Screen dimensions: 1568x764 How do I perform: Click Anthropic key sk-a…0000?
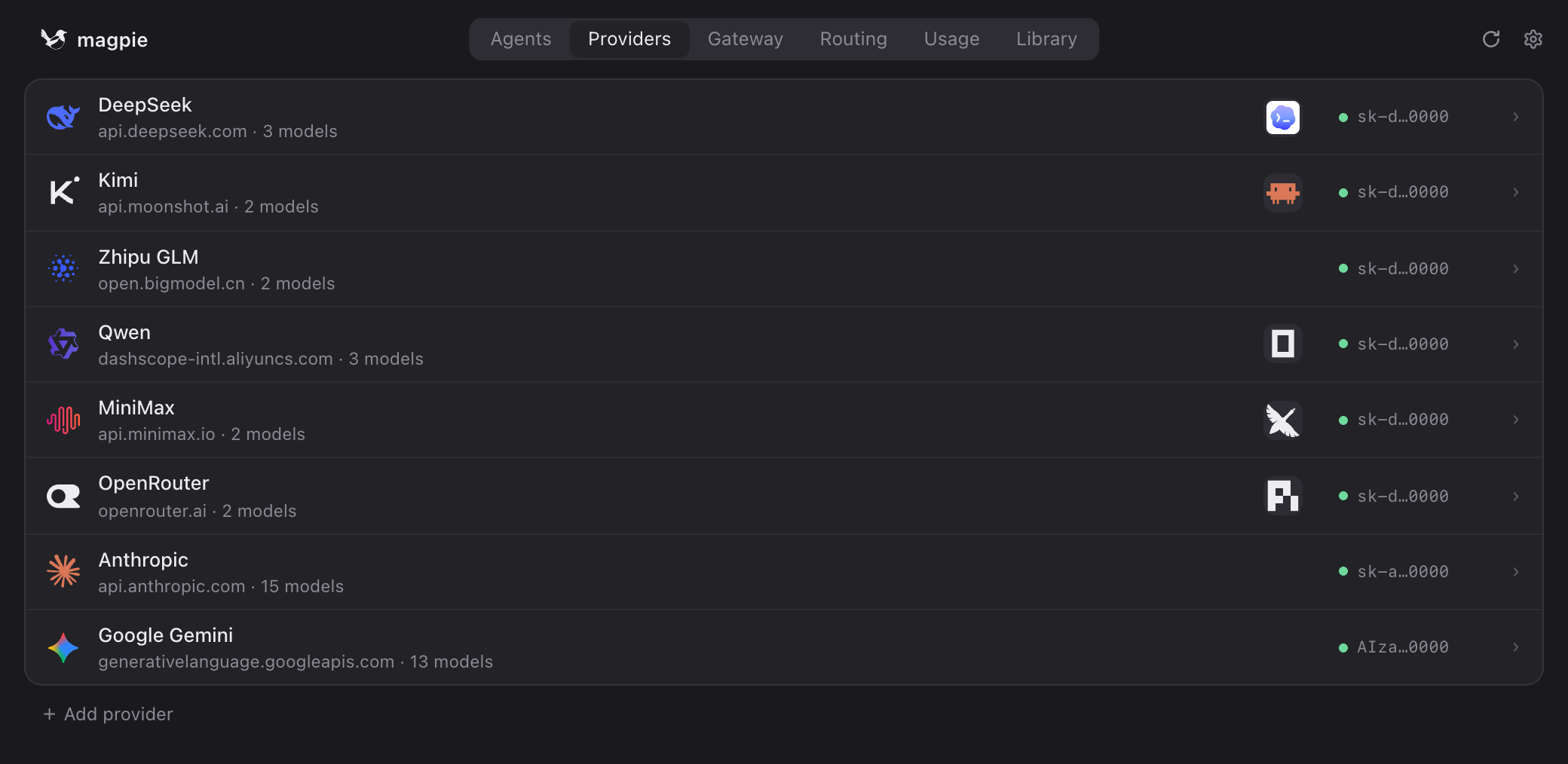1403,572
